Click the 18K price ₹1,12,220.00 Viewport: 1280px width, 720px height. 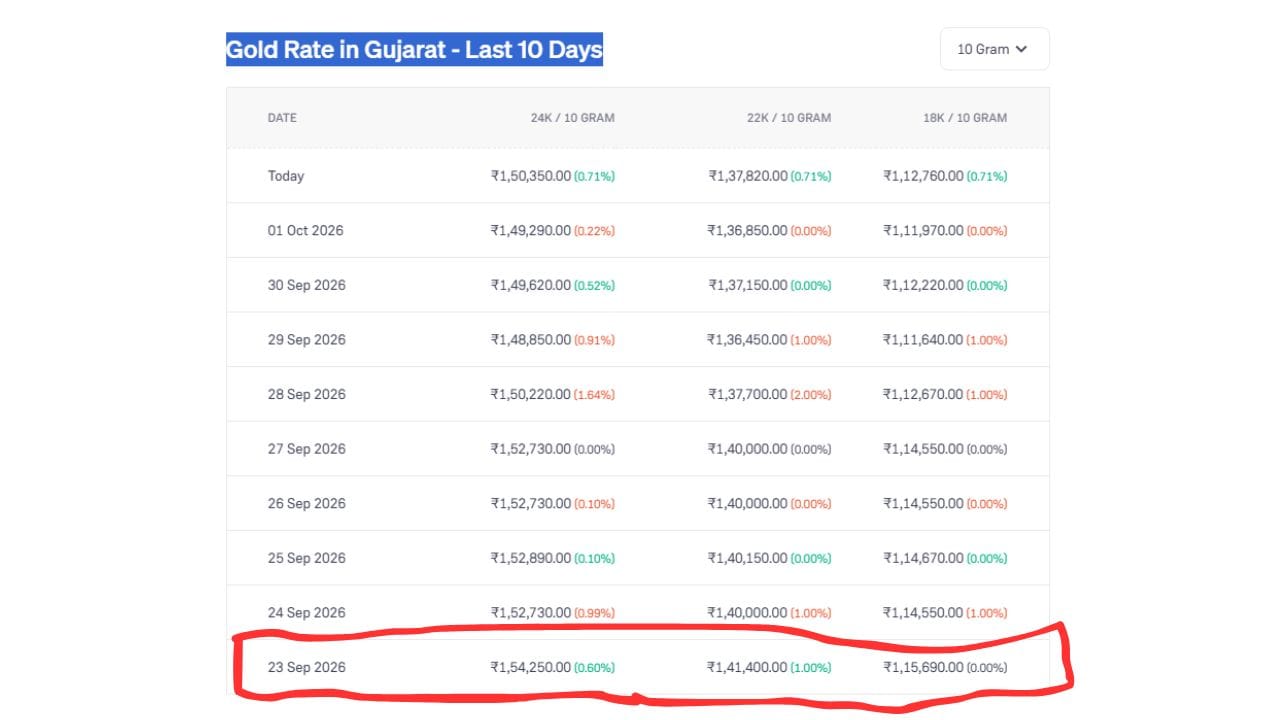tap(923, 285)
